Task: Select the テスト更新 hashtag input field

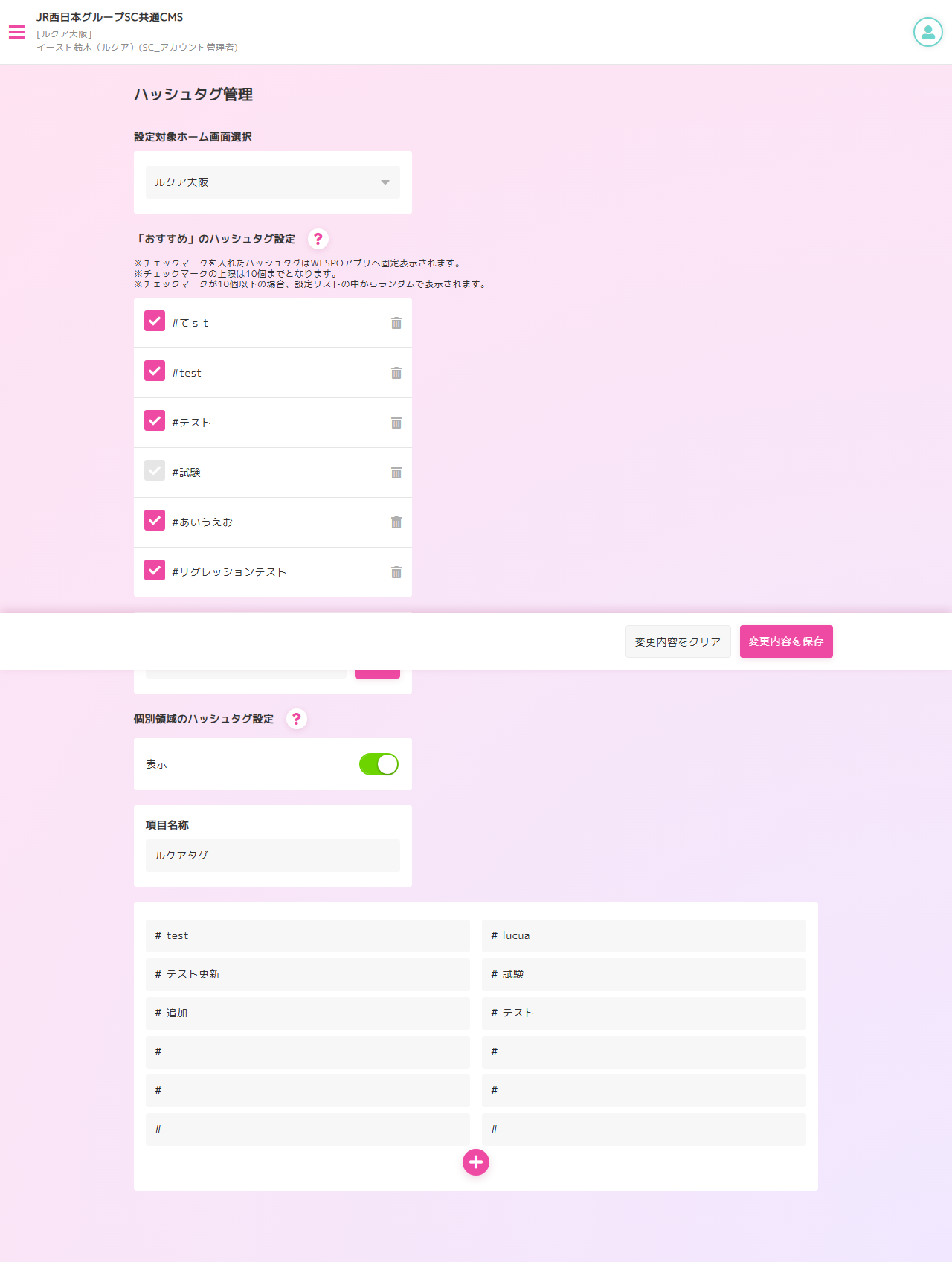Action: point(308,975)
